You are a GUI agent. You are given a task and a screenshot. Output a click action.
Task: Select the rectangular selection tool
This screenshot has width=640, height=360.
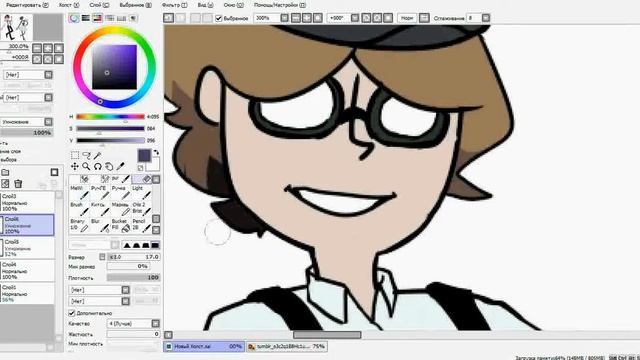75,155
